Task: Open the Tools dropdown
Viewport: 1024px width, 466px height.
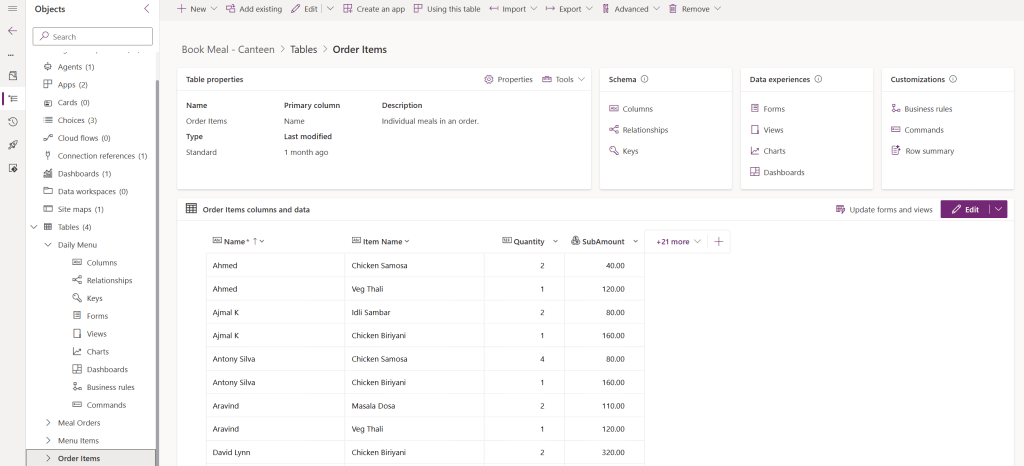Action: pyautogui.click(x=563, y=79)
